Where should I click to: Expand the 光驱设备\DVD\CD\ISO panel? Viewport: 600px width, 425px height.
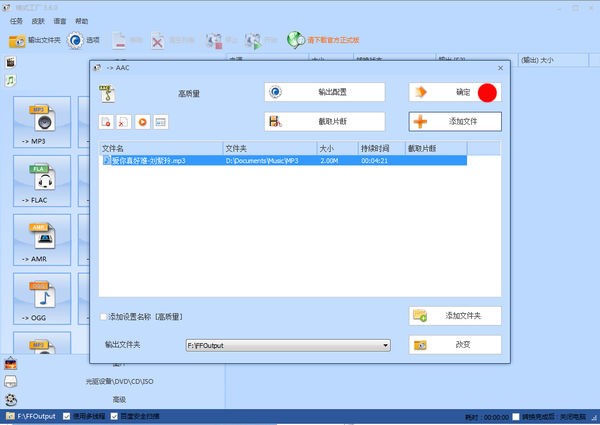click(119, 381)
